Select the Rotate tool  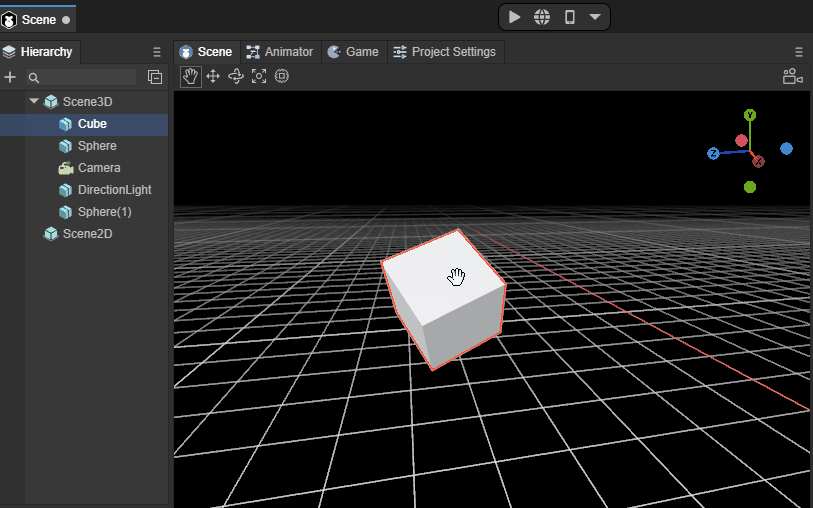coord(236,76)
